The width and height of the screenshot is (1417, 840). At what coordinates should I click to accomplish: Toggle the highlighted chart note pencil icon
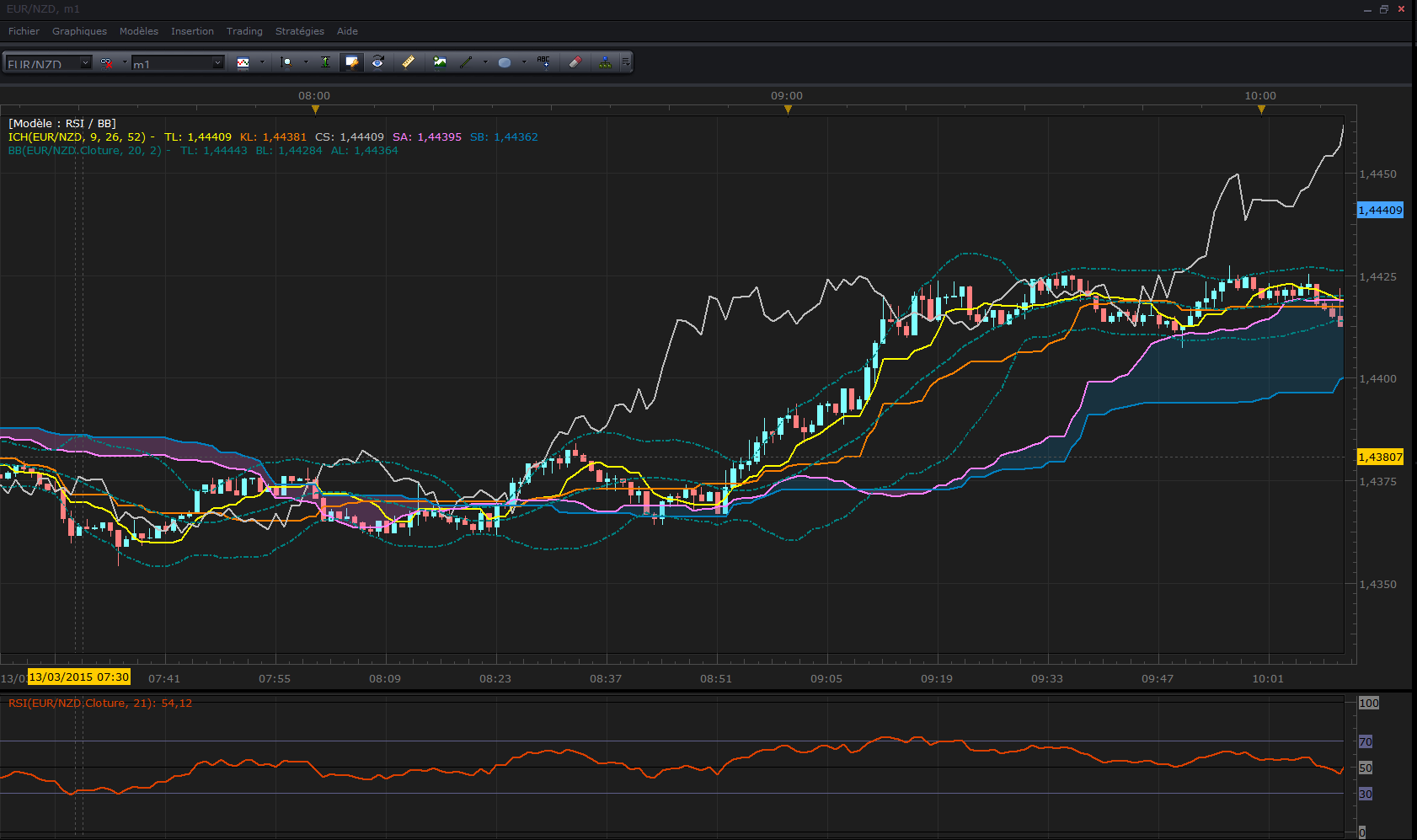click(351, 62)
